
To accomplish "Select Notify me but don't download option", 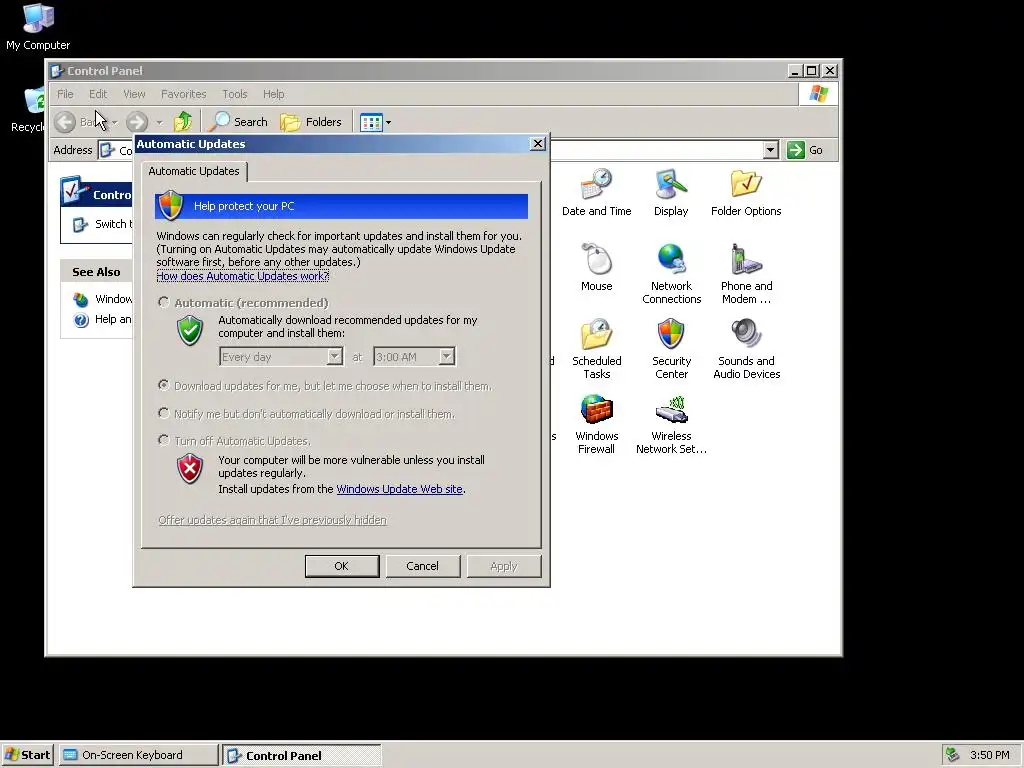I will coord(164,413).
